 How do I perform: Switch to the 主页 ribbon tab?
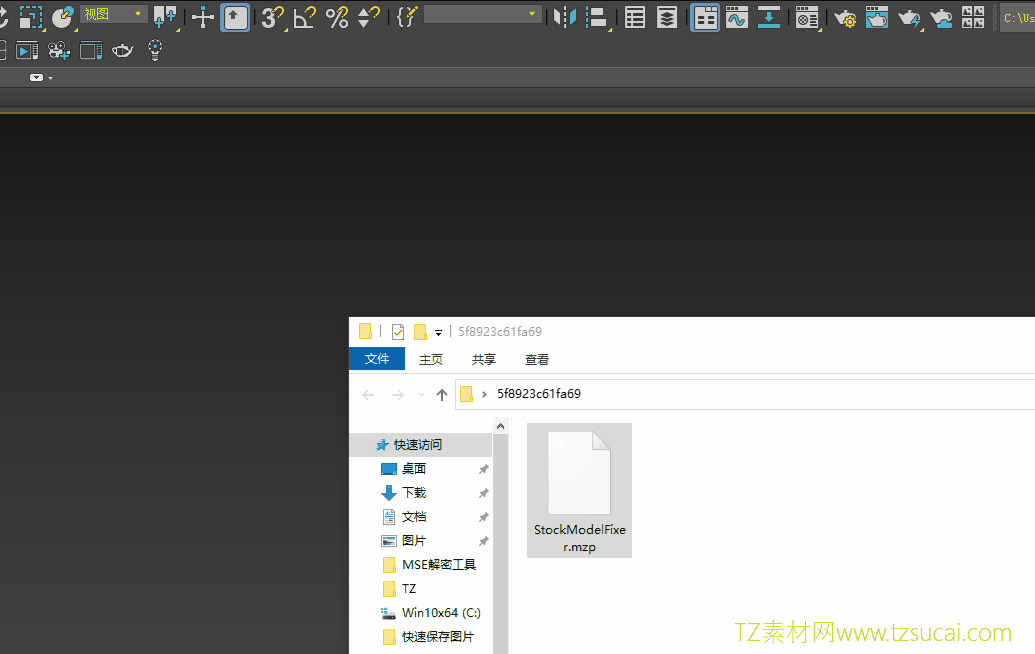[x=431, y=360]
